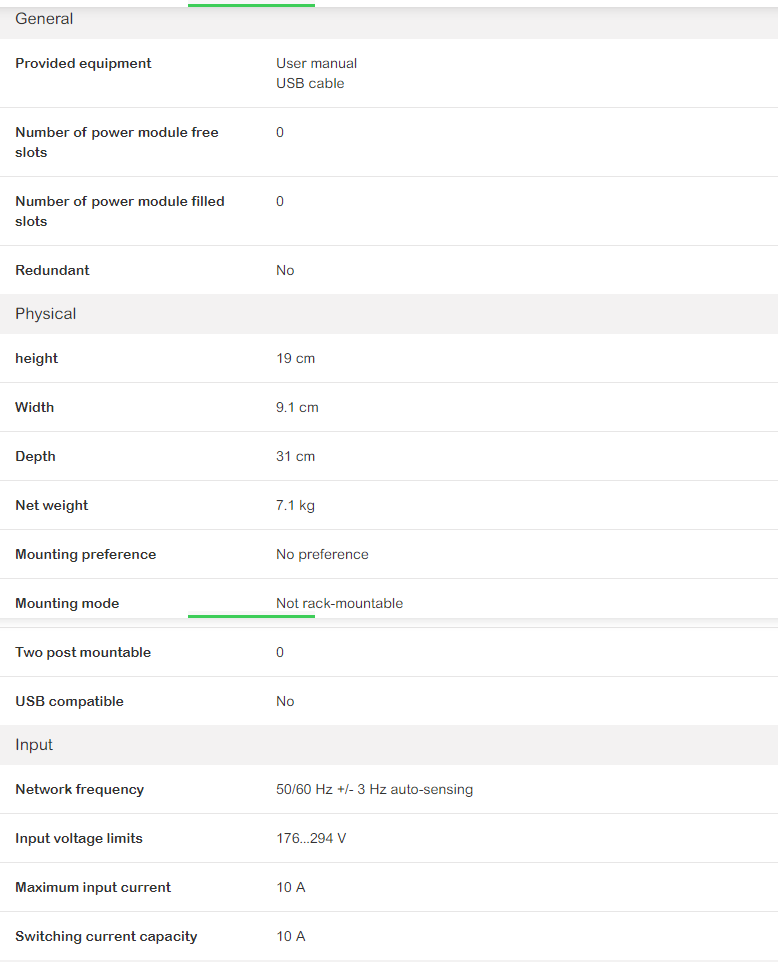This screenshot has width=778, height=962.
Task: Collapse the Physical section header
Action: (x=389, y=314)
